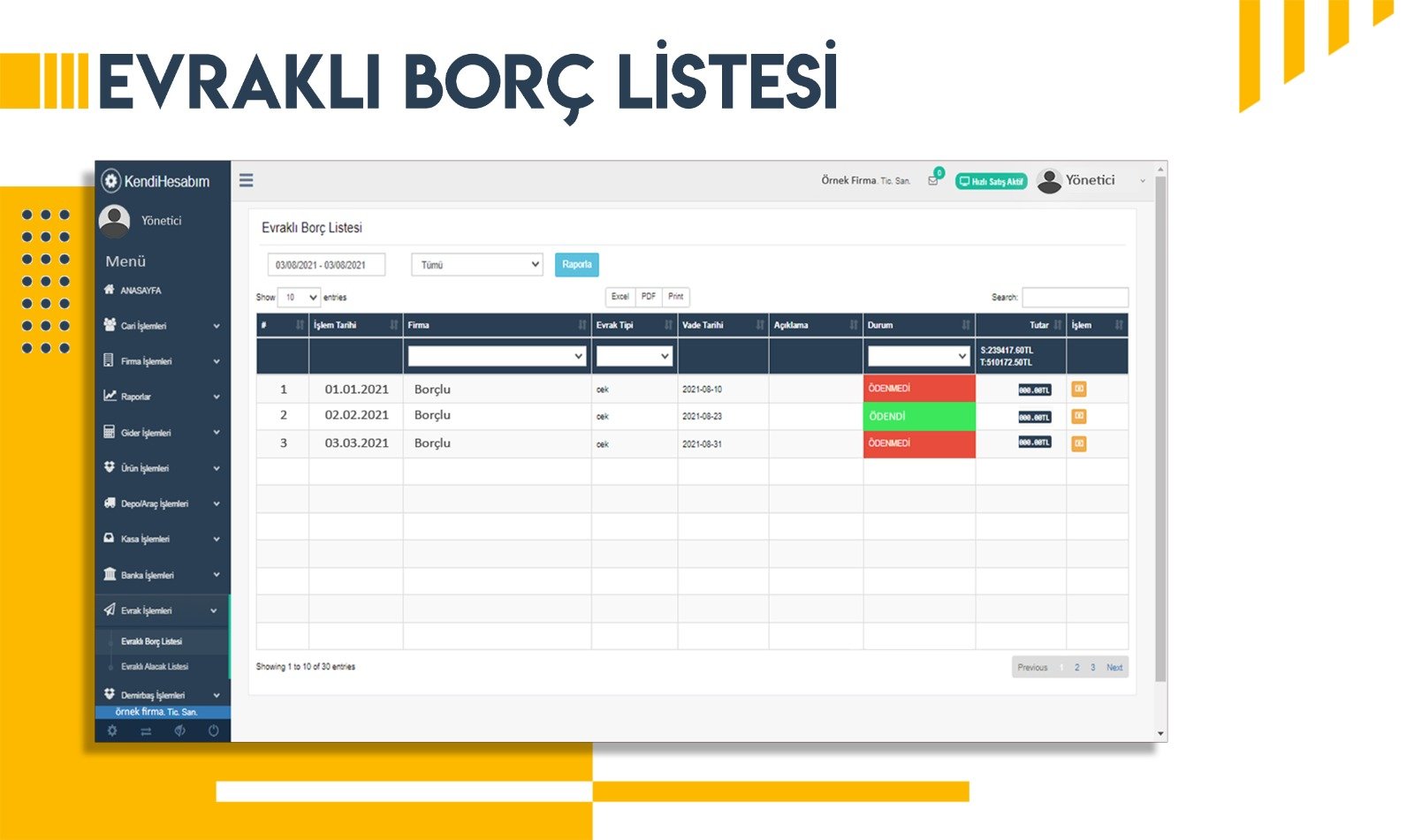Click the swap arrows icon in sidebar footer

(x=146, y=730)
